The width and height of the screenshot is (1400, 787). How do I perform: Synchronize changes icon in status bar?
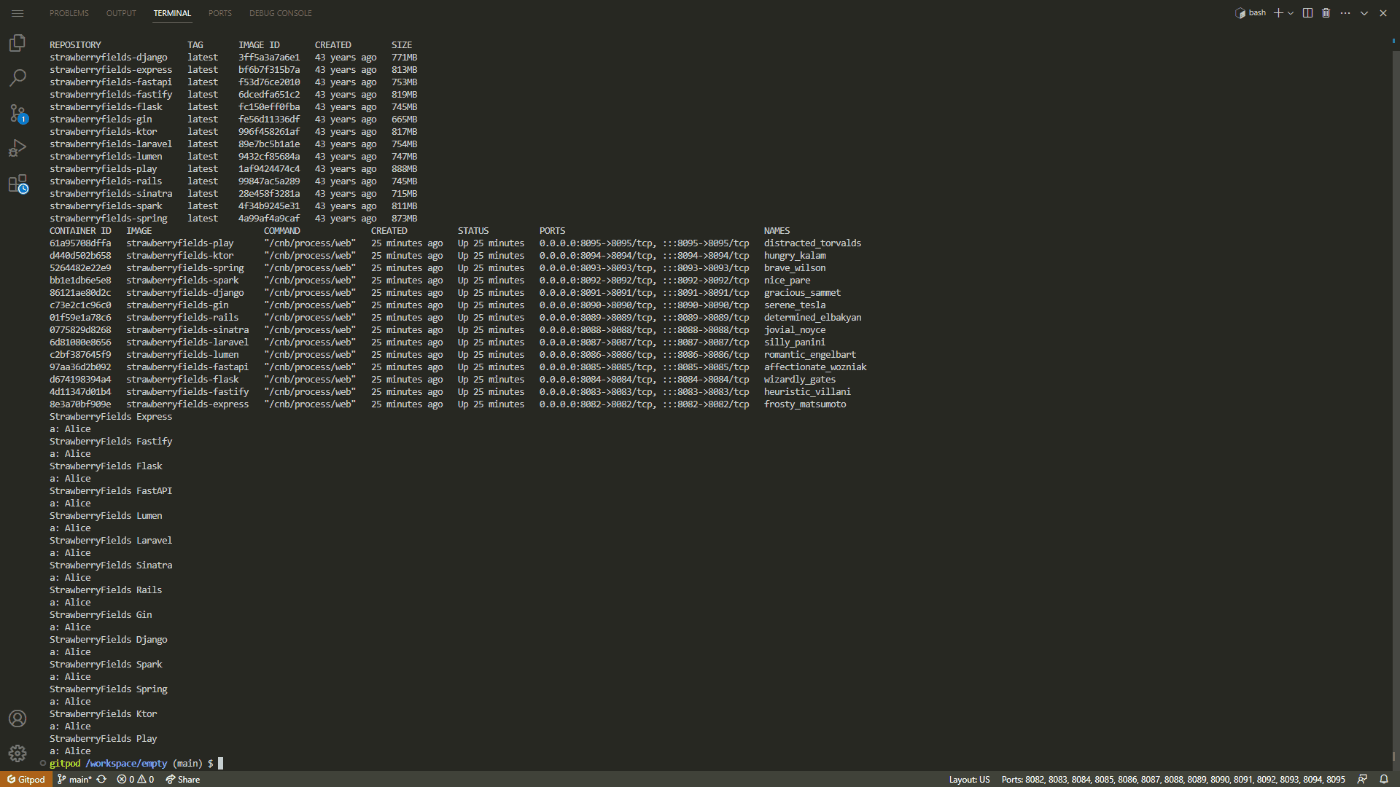101,779
